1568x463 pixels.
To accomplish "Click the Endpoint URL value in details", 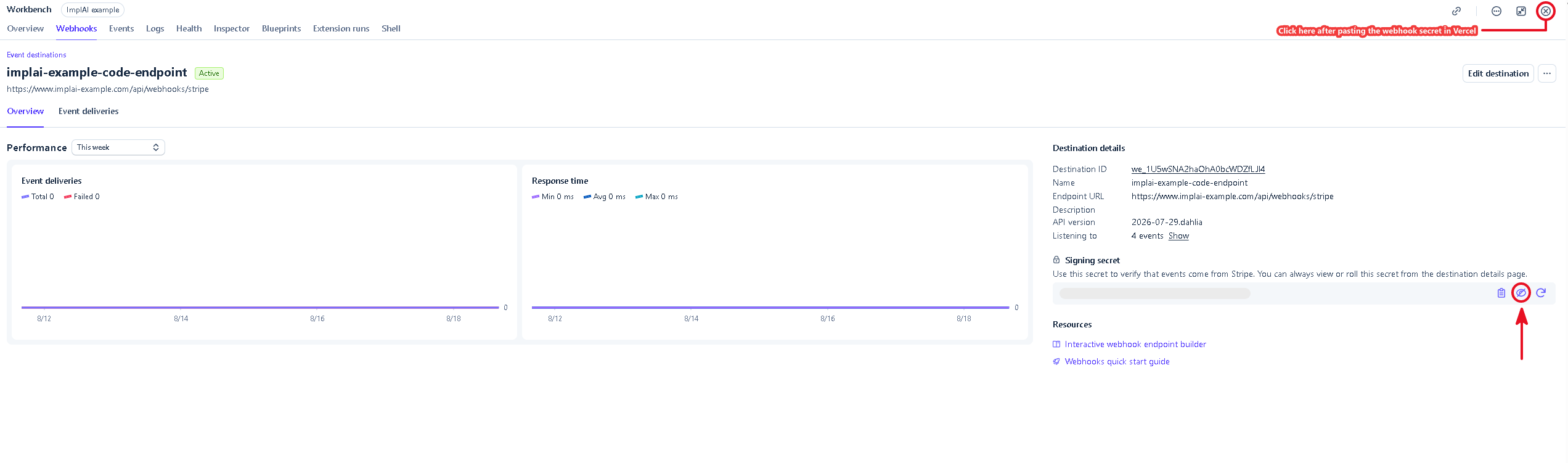I will (x=1232, y=196).
